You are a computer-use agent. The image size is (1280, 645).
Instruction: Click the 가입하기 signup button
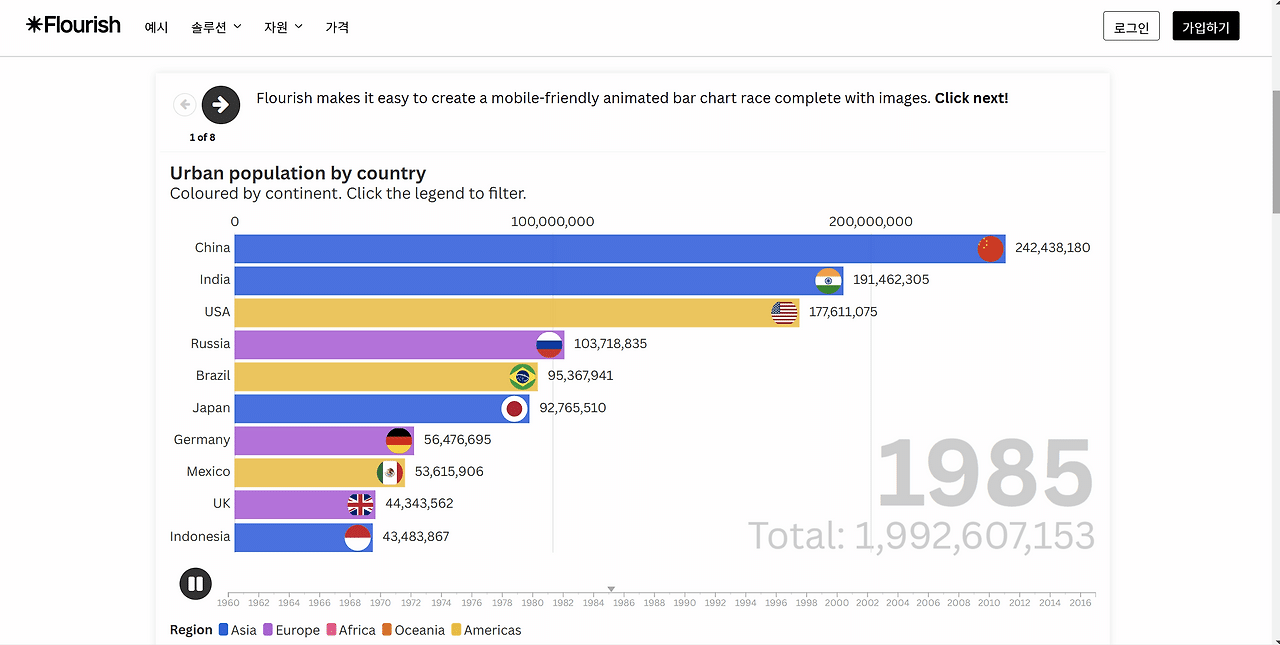pos(1206,26)
